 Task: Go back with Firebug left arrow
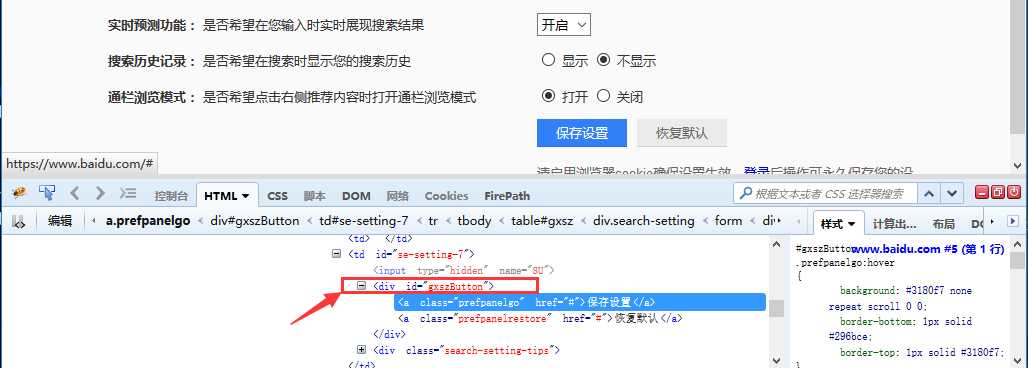74,194
